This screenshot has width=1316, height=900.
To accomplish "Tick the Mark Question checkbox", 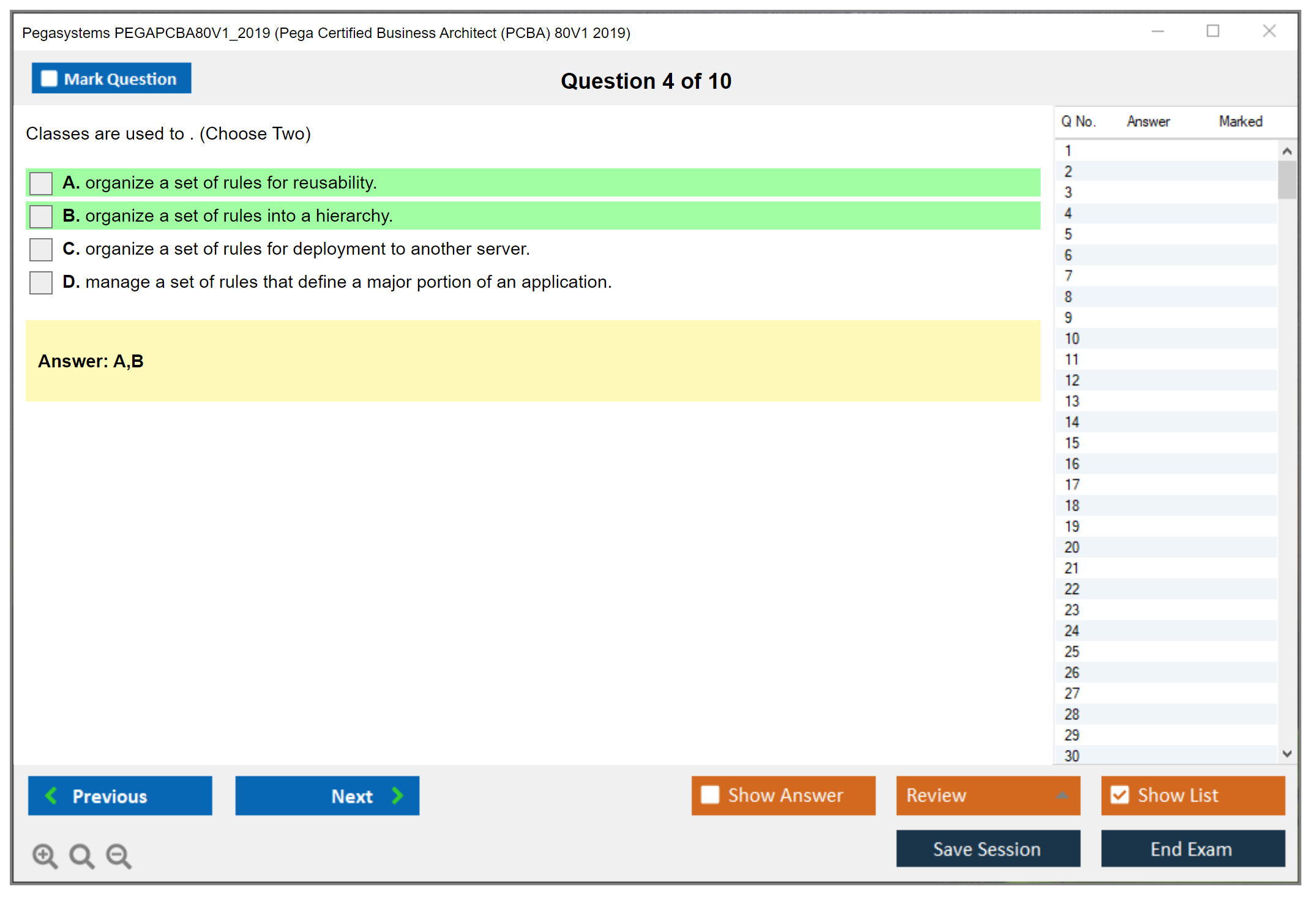I will (49, 78).
